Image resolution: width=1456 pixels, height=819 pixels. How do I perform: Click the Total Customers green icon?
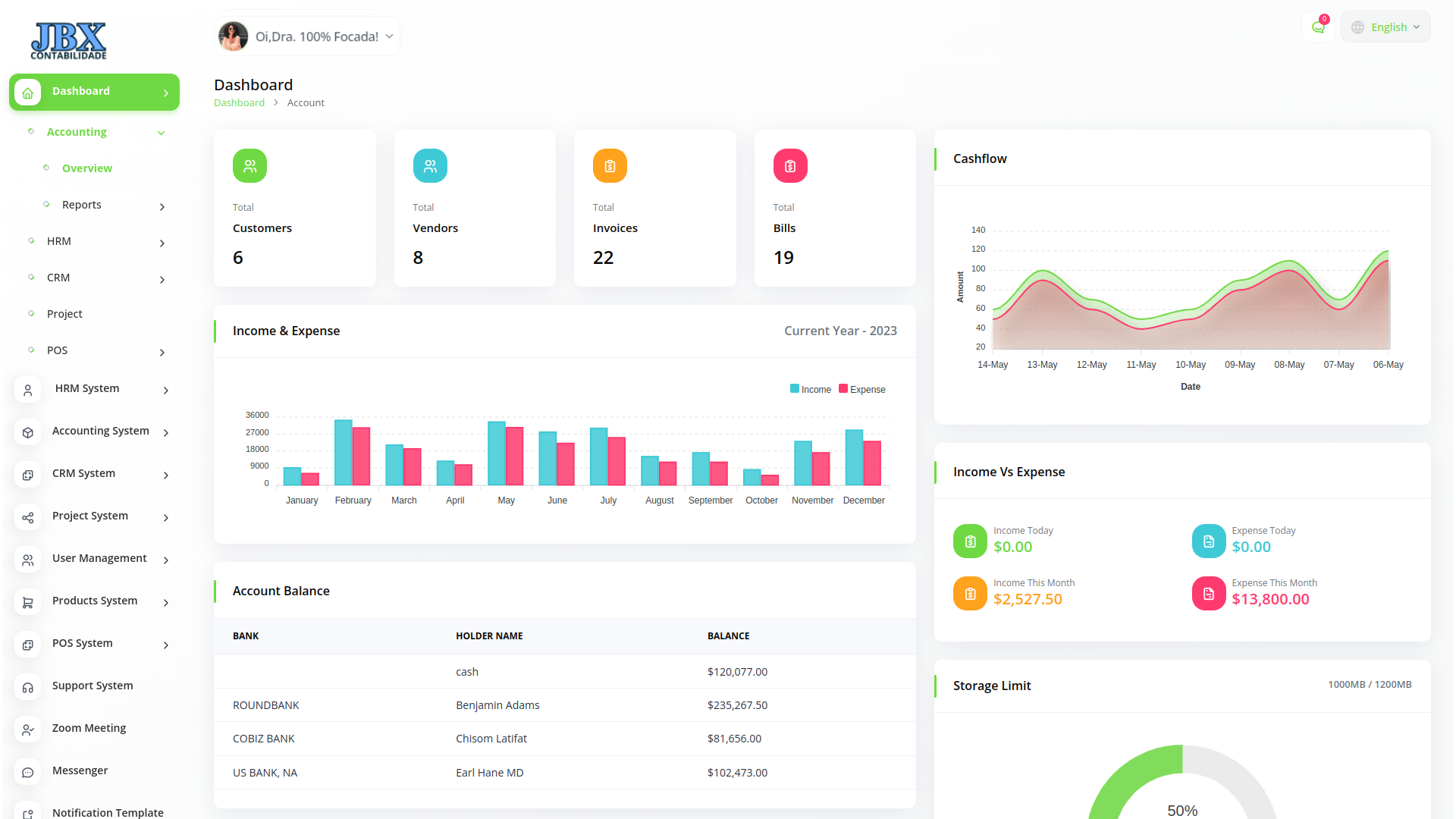click(x=249, y=166)
